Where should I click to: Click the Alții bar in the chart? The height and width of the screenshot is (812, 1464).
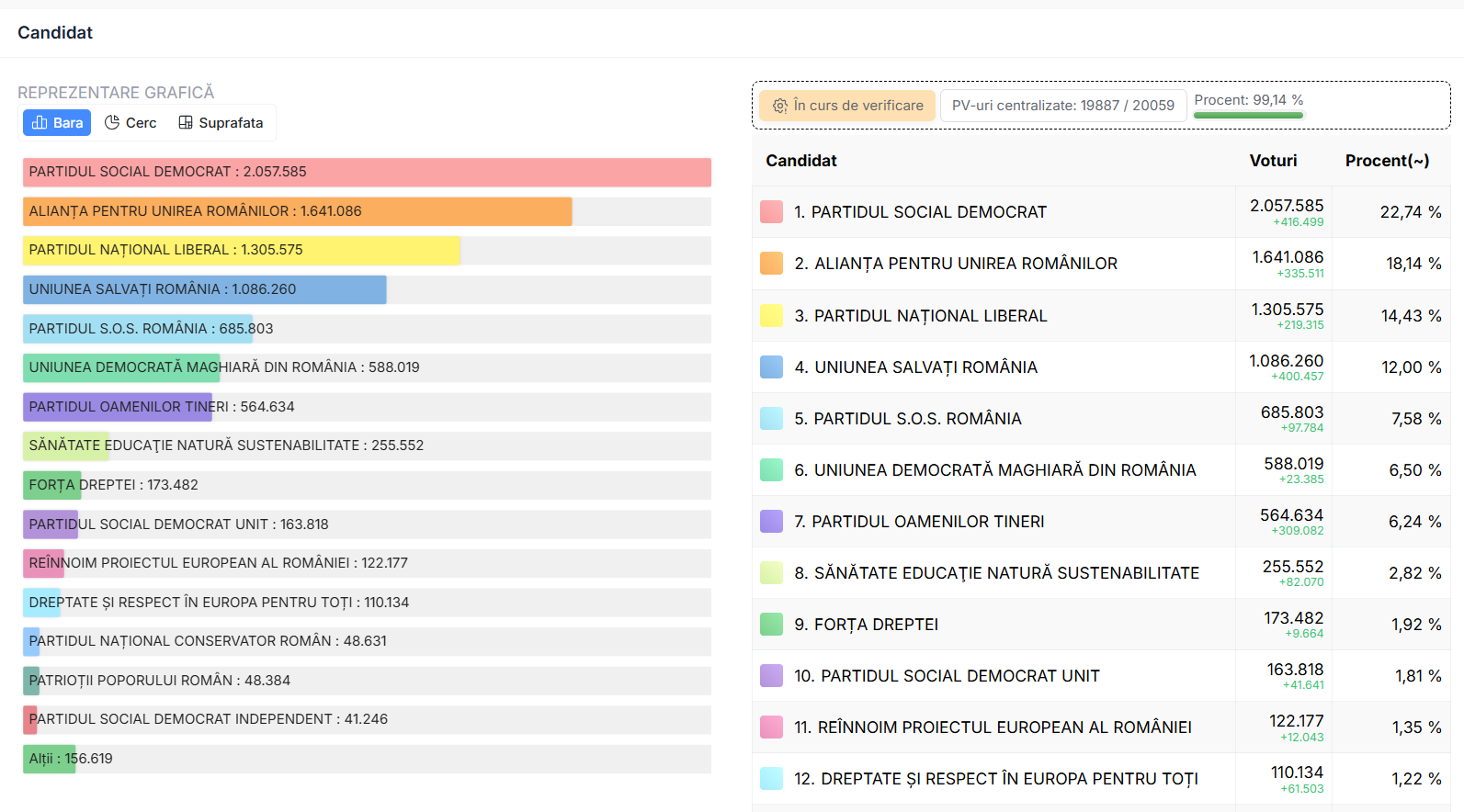(x=50, y=759)
